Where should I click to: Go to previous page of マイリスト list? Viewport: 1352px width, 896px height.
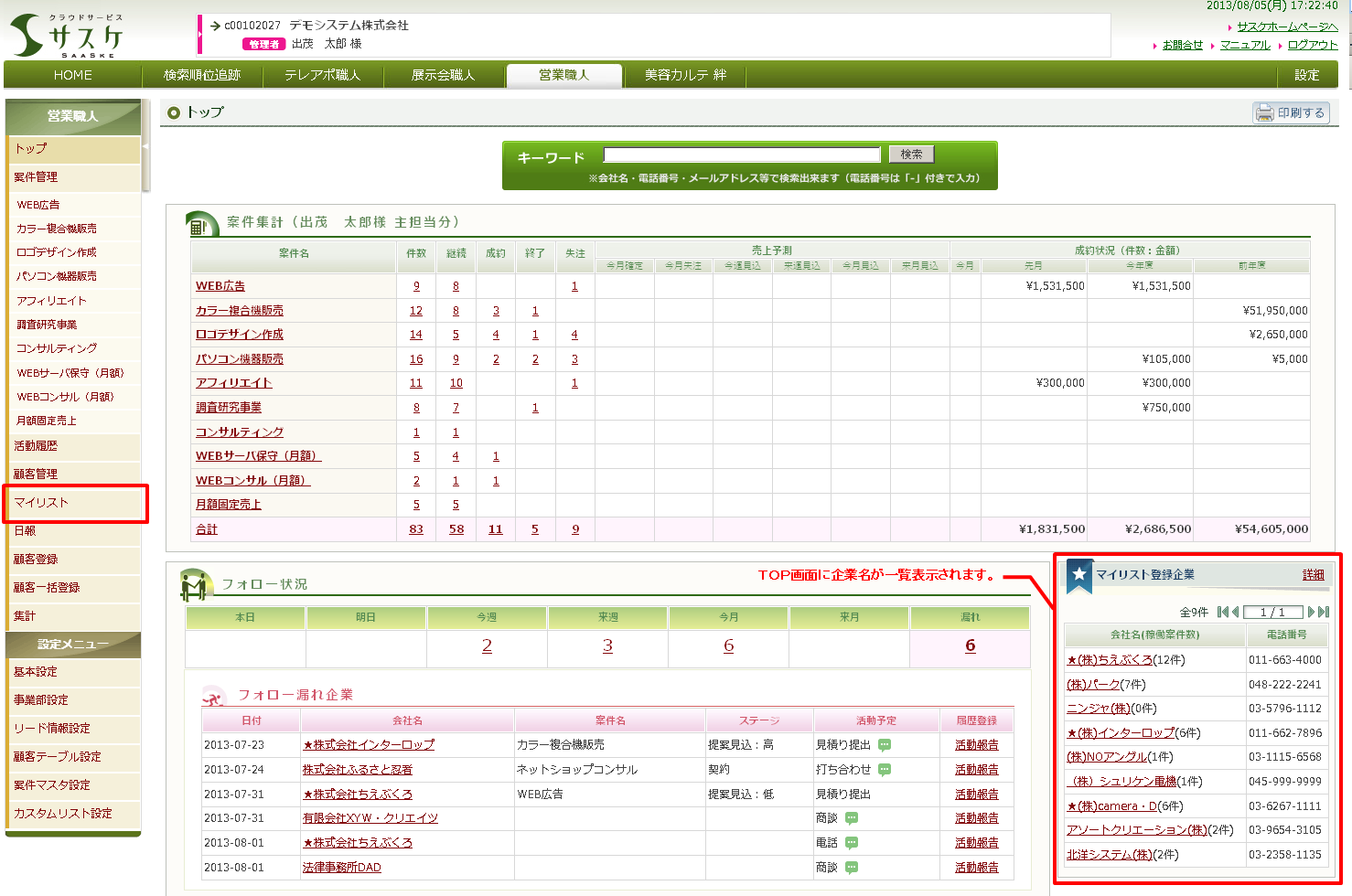(1235, 613)
